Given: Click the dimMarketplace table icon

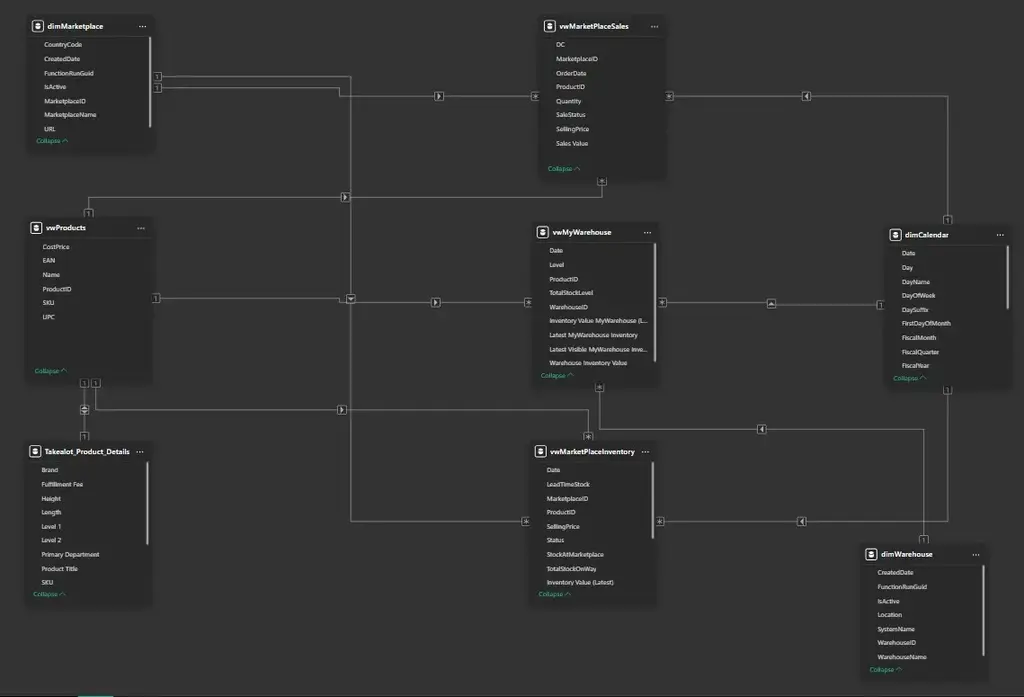Looking at the screenshot, I should tap(37, 26).
